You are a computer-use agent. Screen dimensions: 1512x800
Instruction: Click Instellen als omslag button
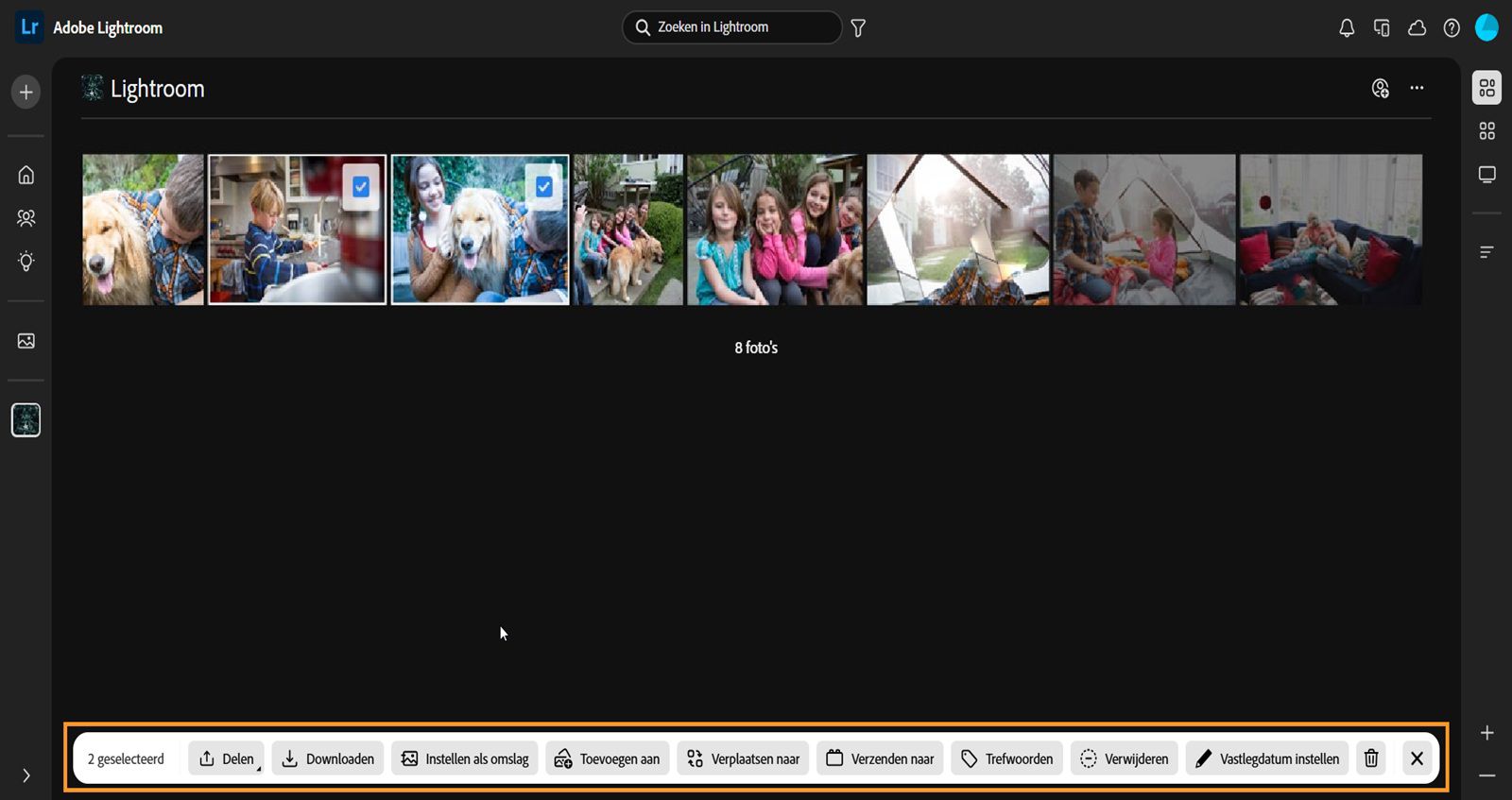click(x=465, y=758)
